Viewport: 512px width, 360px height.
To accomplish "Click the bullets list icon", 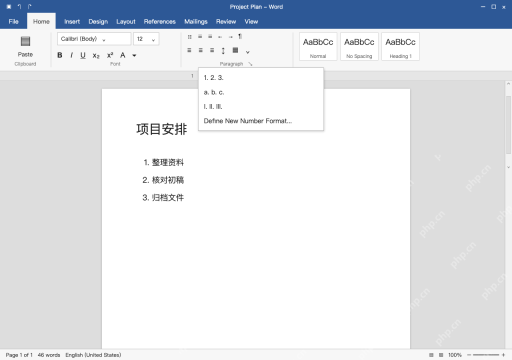I will click(x=189, y=37).
